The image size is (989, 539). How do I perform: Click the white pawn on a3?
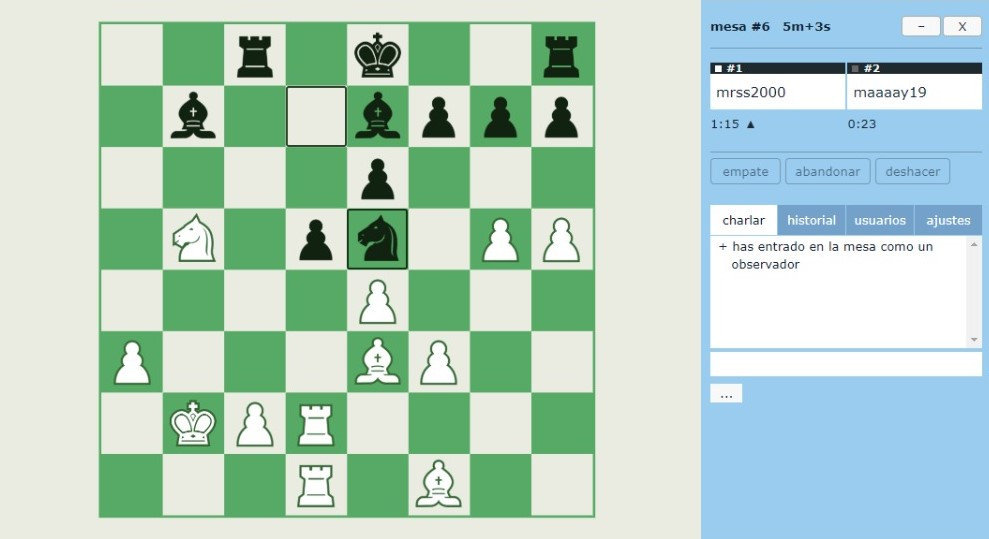pos(132,362)
